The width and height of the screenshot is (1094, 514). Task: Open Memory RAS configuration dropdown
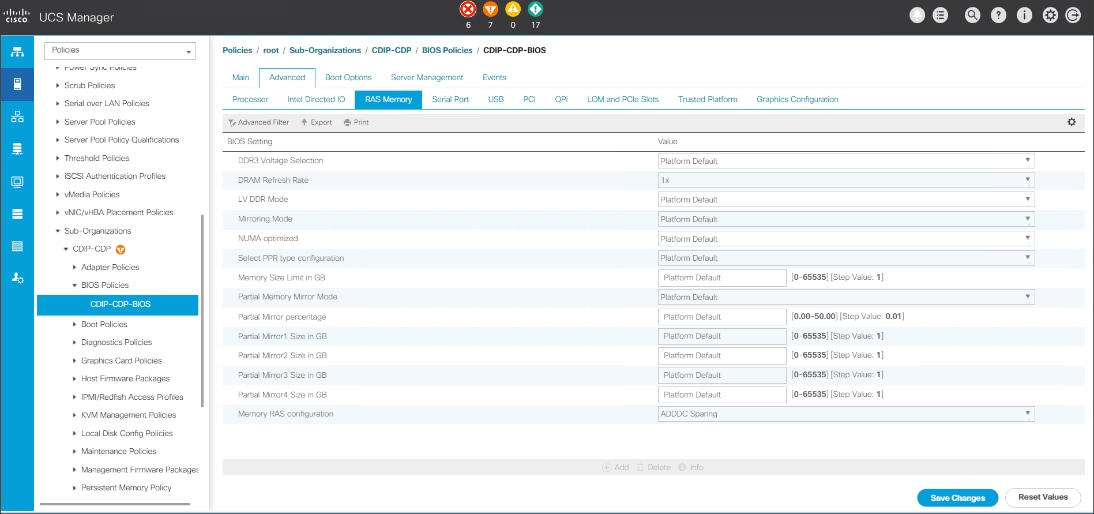click(x=846, y=414)
